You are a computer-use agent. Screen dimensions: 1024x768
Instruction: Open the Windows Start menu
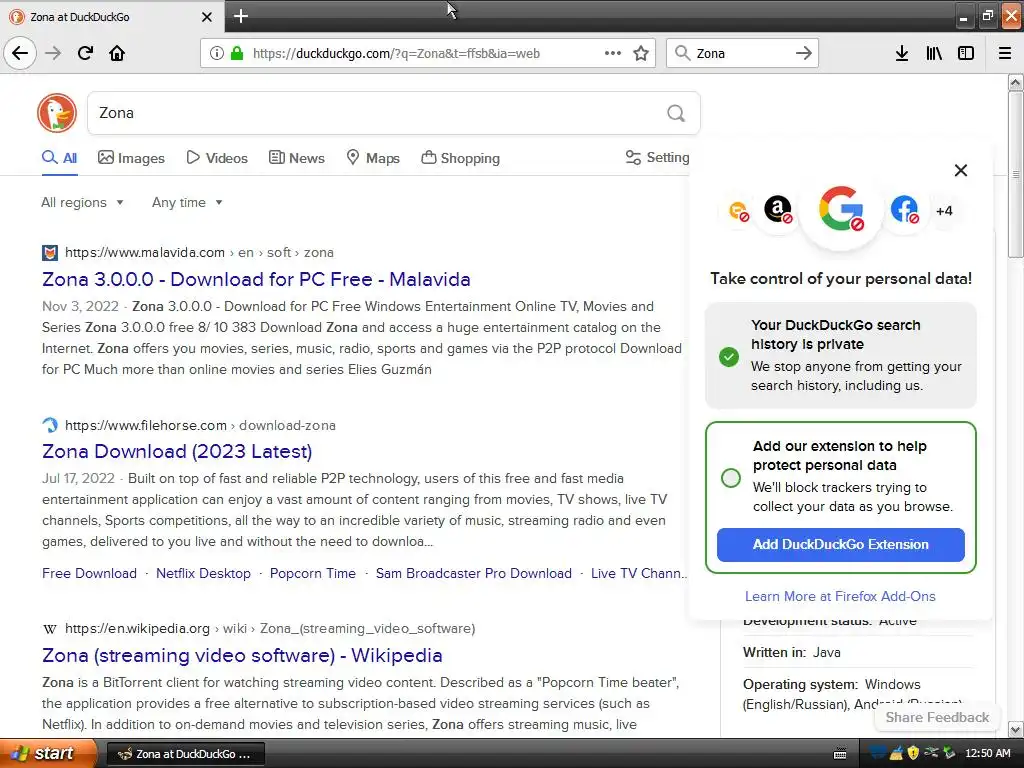[47, 754]
